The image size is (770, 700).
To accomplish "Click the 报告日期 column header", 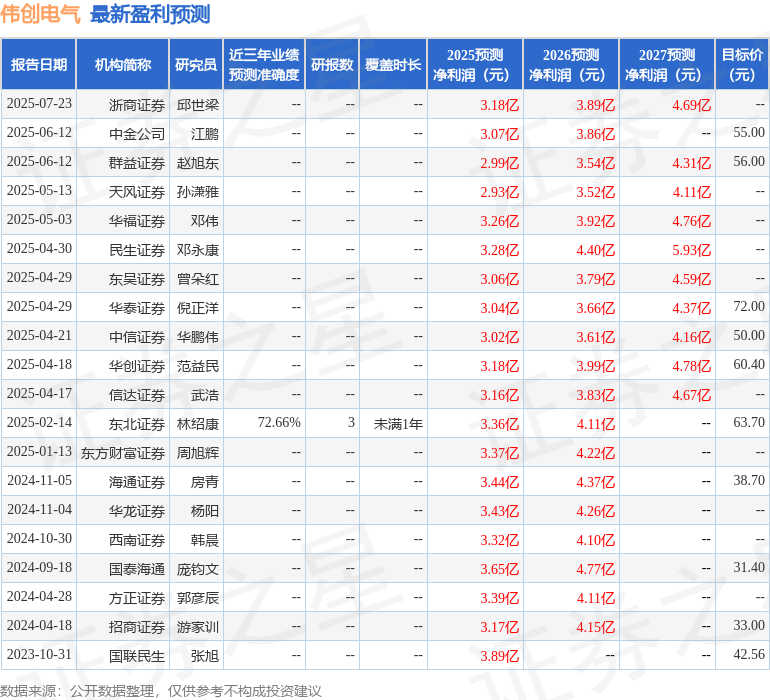I will [x=38, y=65].
